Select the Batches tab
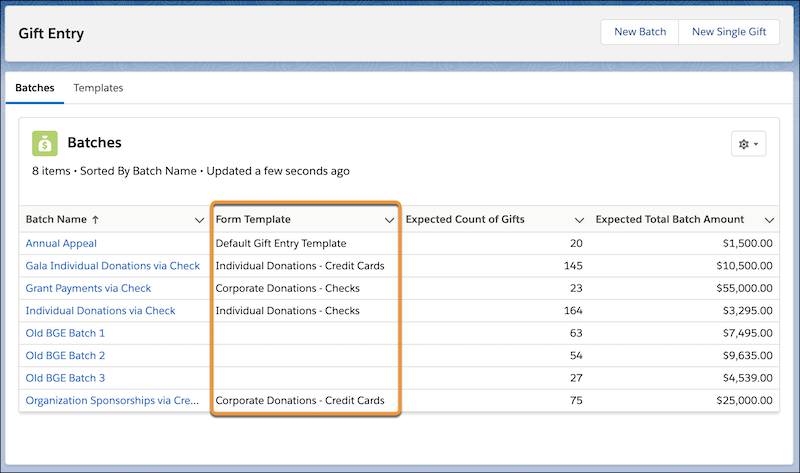Viewport: 800px width, 473px height. pyautogui.click(x=35, y=88)
